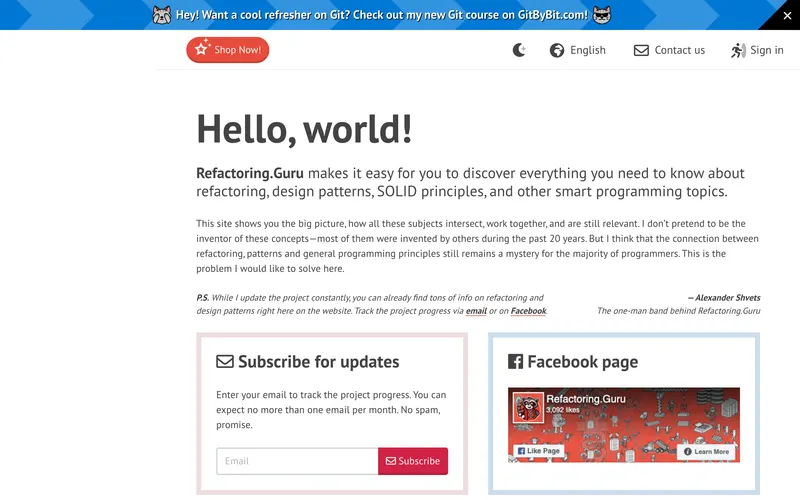Follow the email link in the P.S. note
The width and height of the screenshot is (800, 500).
tap(476, 311)
